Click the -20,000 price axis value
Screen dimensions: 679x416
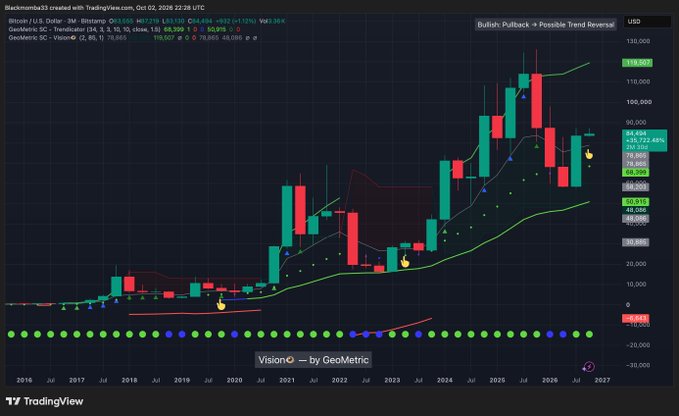[x=638, y=345]
